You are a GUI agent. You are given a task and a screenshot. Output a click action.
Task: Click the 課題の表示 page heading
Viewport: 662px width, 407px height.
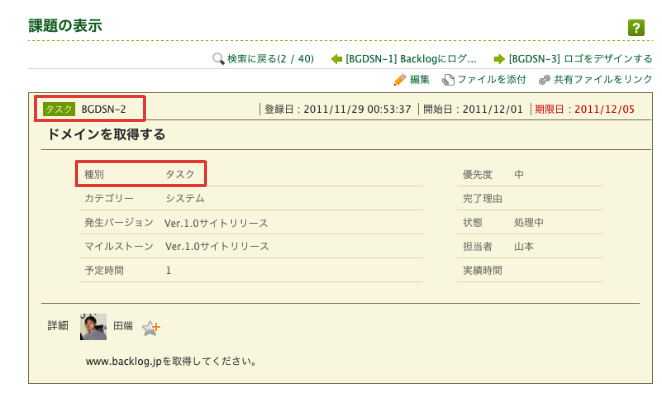[65, 26]
